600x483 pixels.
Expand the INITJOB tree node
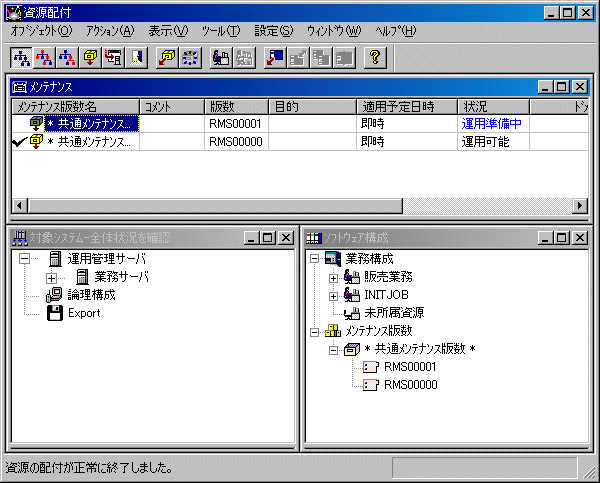tap(333, 296)
